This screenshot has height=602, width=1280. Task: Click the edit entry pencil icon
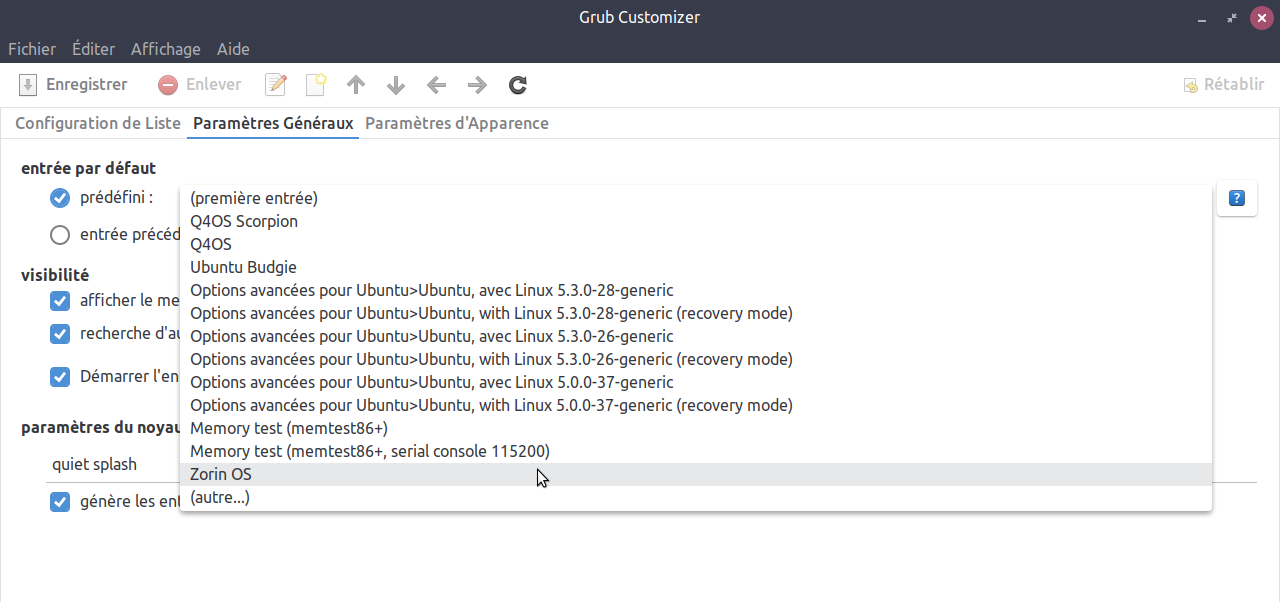tap(276, 85)
